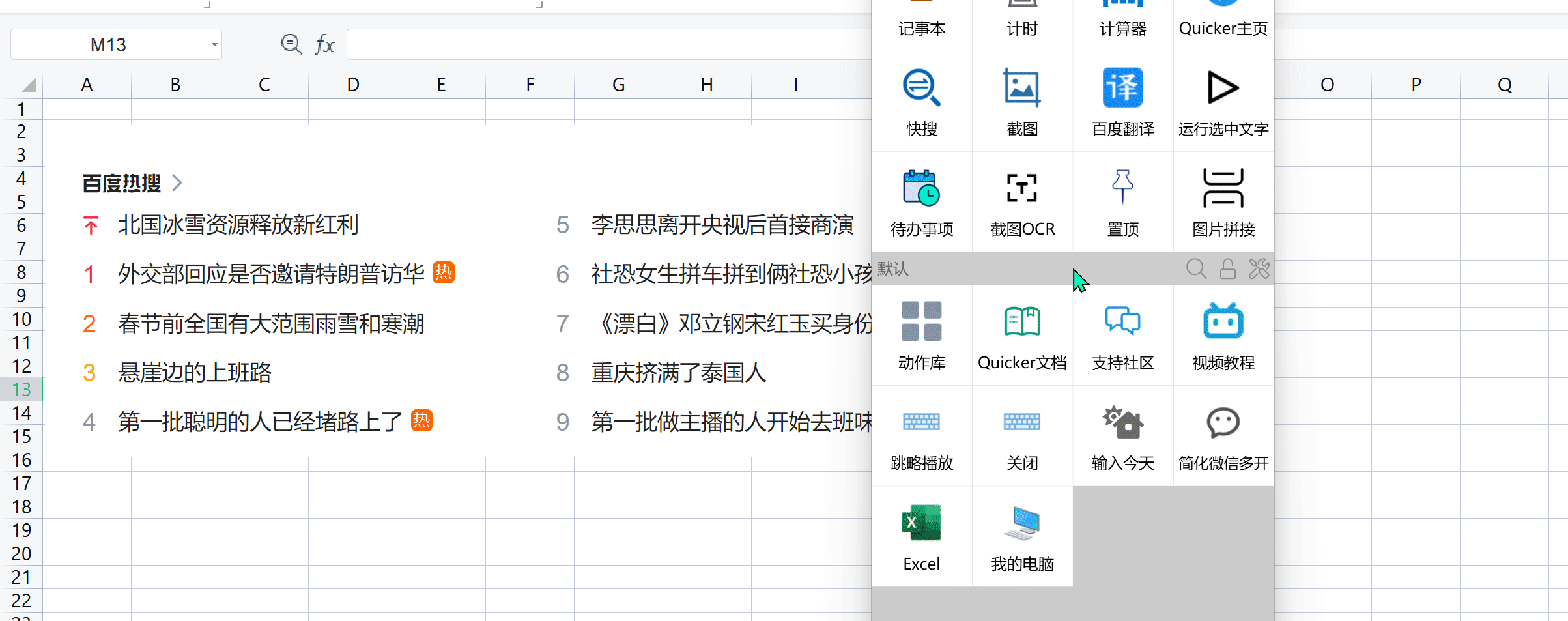
Task: Select row 20 header
Action: pyautogui.click(x=21, y=553)
